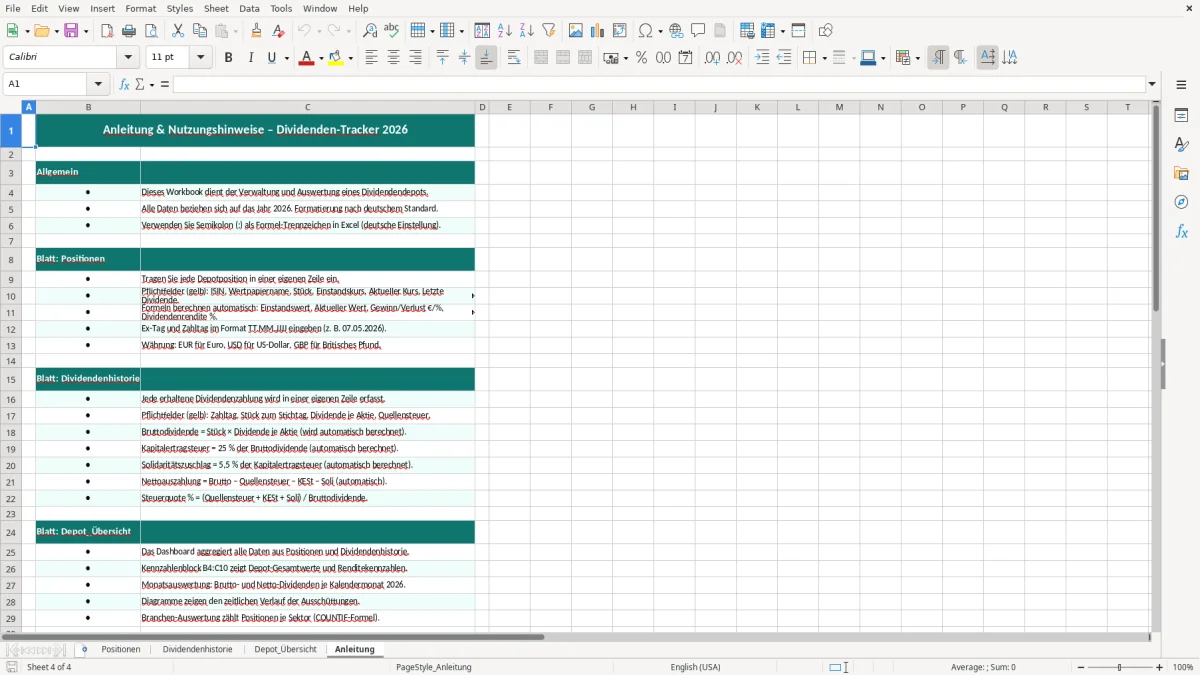Insert an image via the toolbar icon

pos(576,31)
